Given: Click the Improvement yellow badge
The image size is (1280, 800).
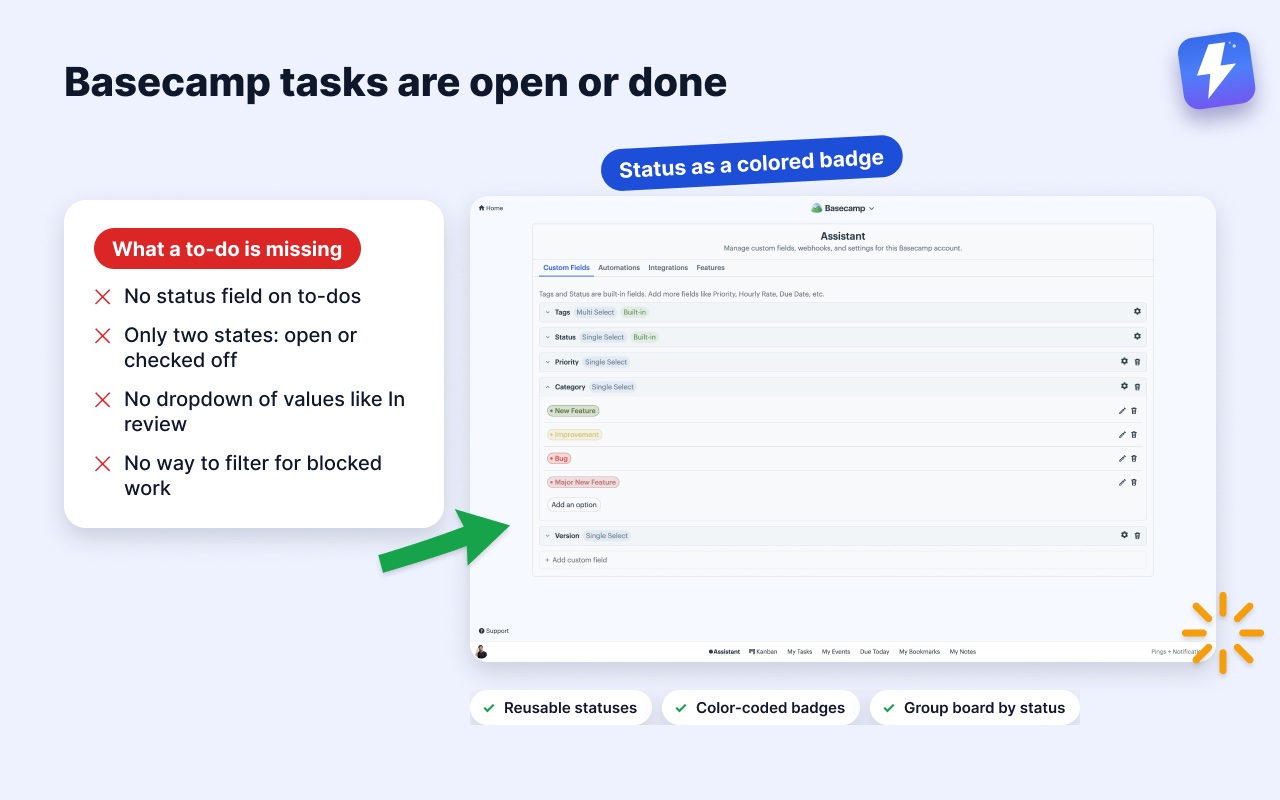Looking at the screenshot, I should click(x=574, y=435).
